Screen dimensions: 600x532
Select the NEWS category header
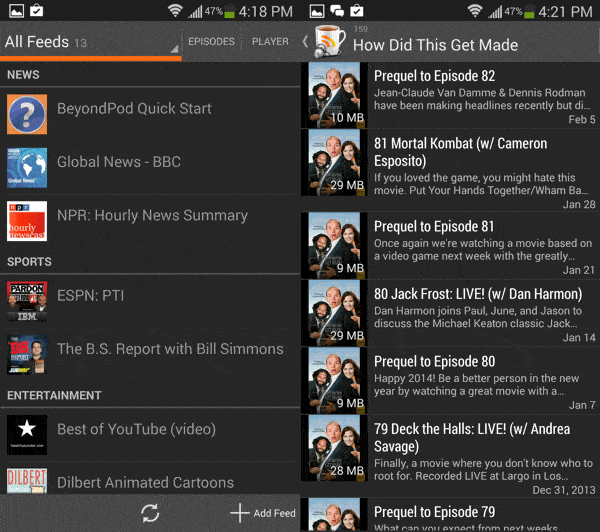pos(23,75)
